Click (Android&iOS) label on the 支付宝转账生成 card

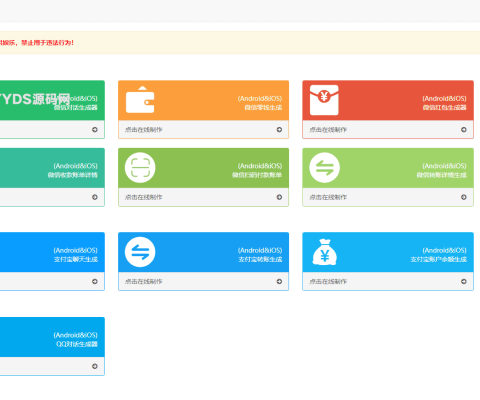[260, 250]
